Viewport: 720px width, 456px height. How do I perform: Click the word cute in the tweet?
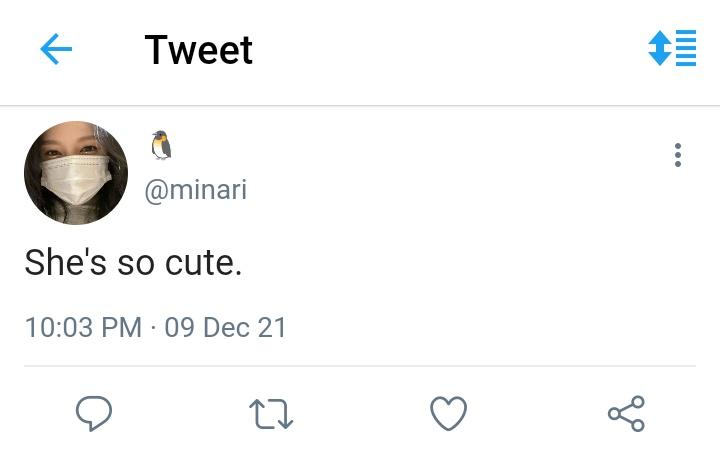tap(201, 263)
